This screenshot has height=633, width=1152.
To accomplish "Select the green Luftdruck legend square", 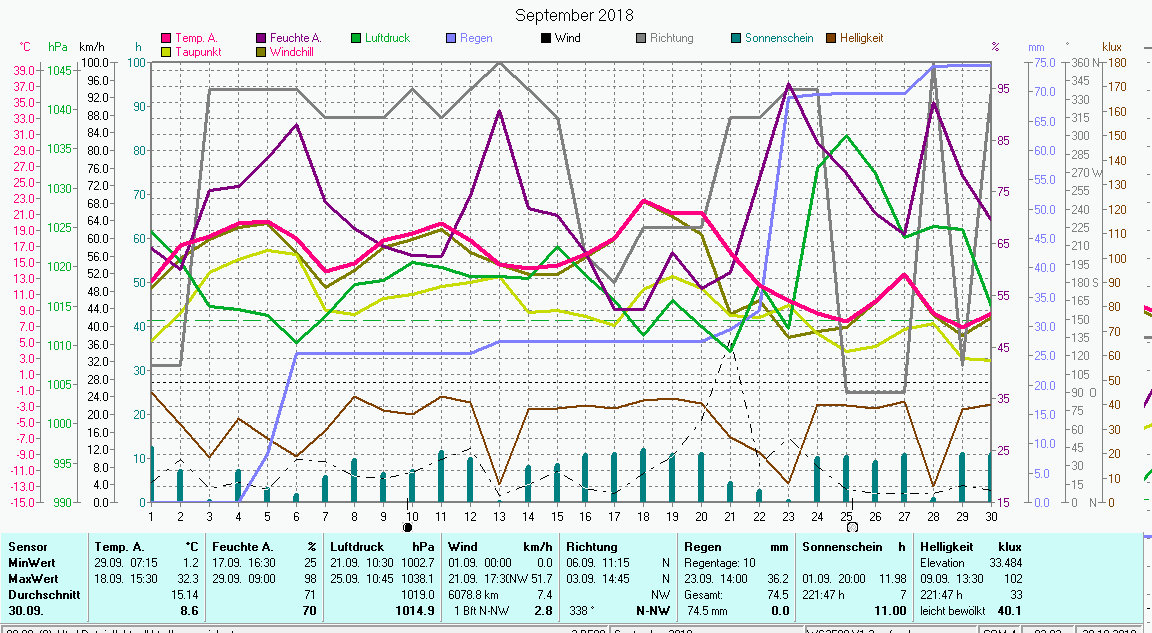I will (x=356, y=38).
